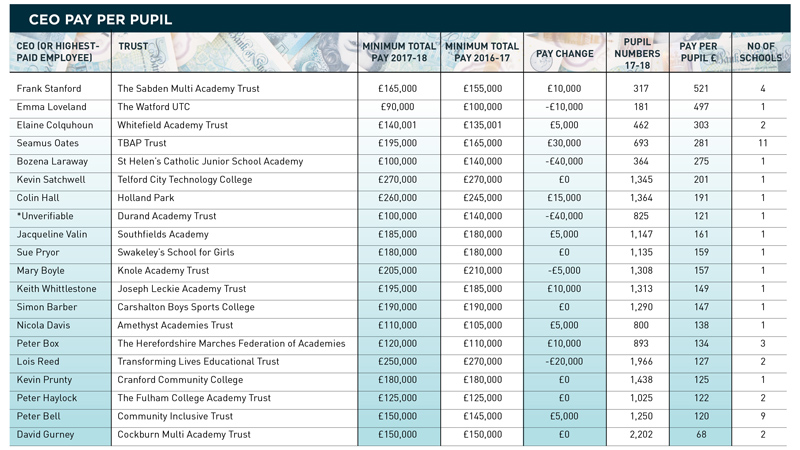Click the £30,000 pay change value
The width and height of the screenshot is (800, 450).
pyautogui.click(x=564, y=143)
